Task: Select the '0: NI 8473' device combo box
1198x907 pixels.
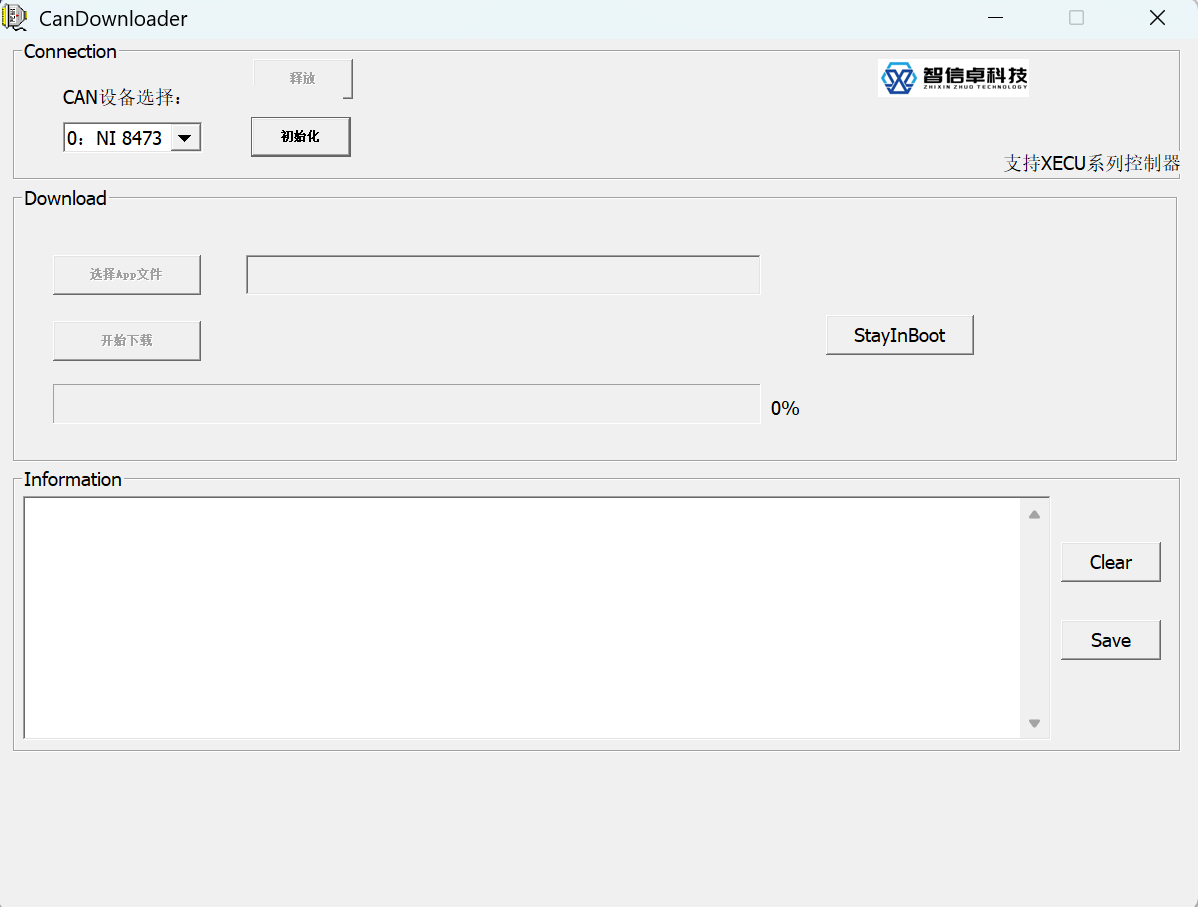Action: 116,138
